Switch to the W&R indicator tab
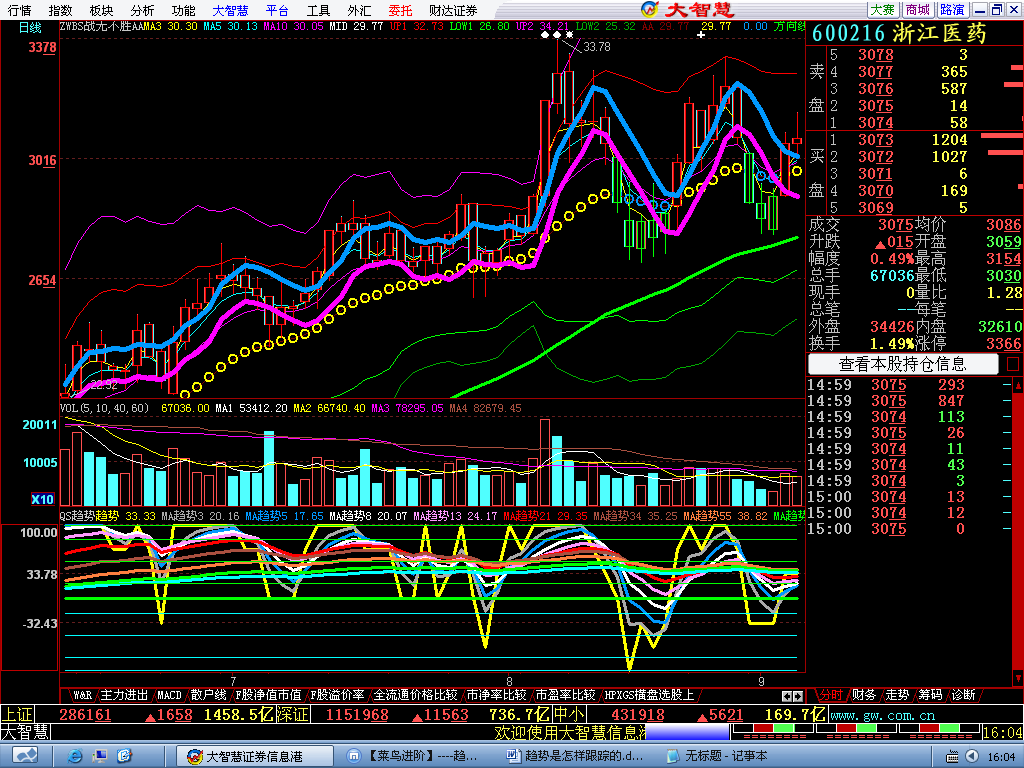The width and height of the screenshot is (1024, 768). [x=82, y=695]
